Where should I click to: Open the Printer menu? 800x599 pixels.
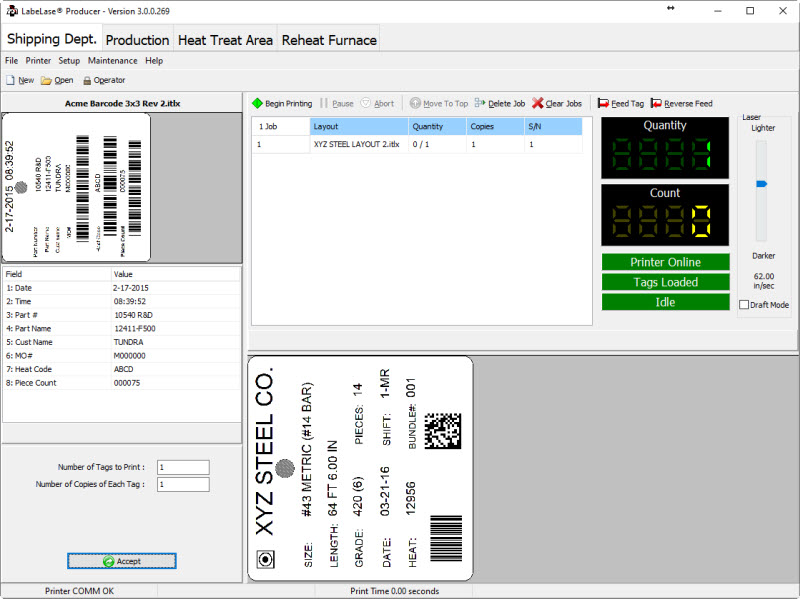point(38,61)
